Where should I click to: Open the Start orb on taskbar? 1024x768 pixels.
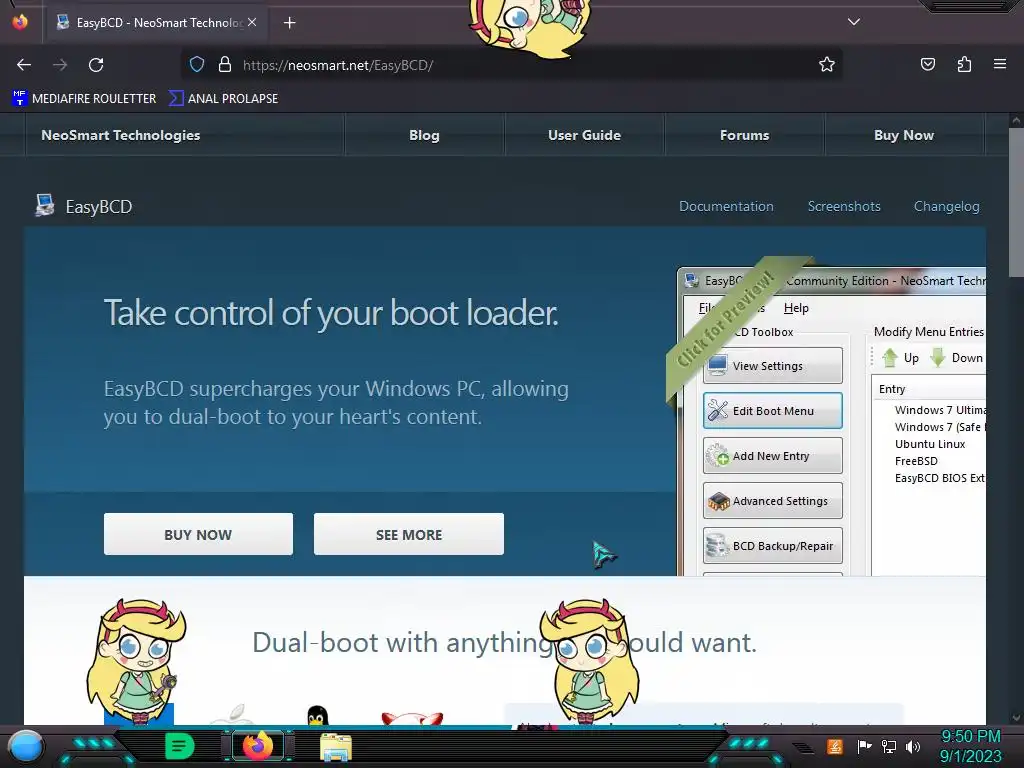pos(26,746)
